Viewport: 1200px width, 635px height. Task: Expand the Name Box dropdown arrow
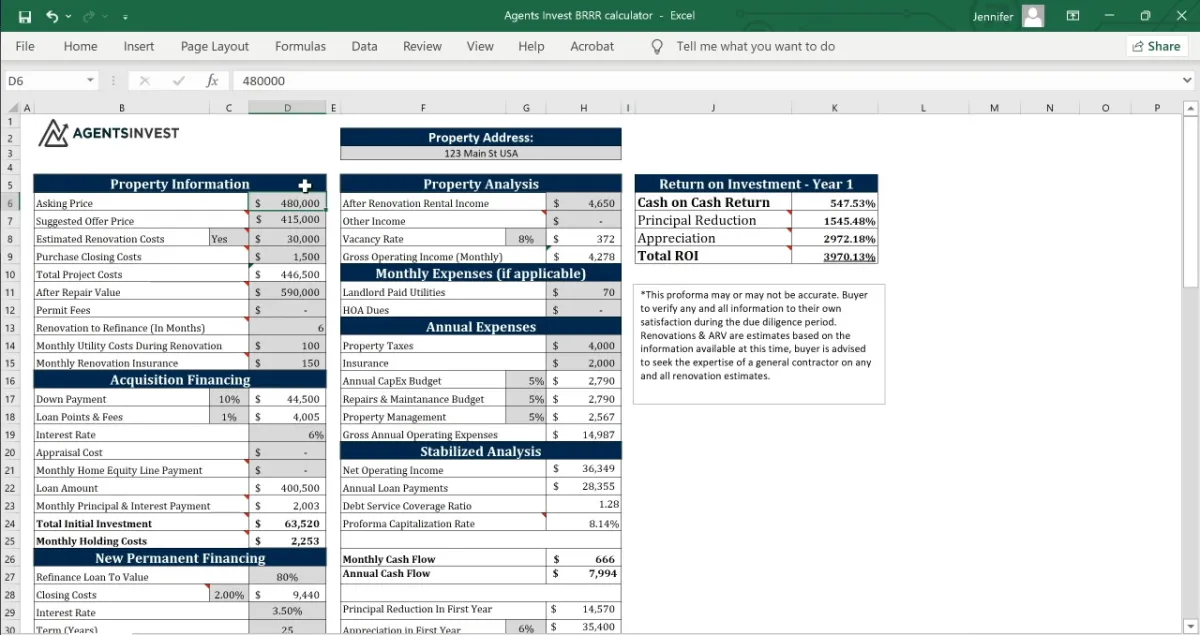point(90,81)
